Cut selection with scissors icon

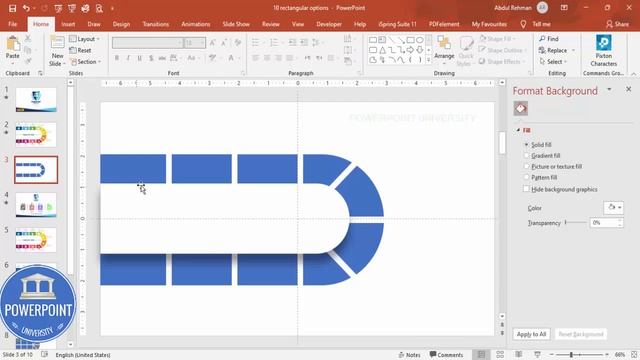[28, 39]
